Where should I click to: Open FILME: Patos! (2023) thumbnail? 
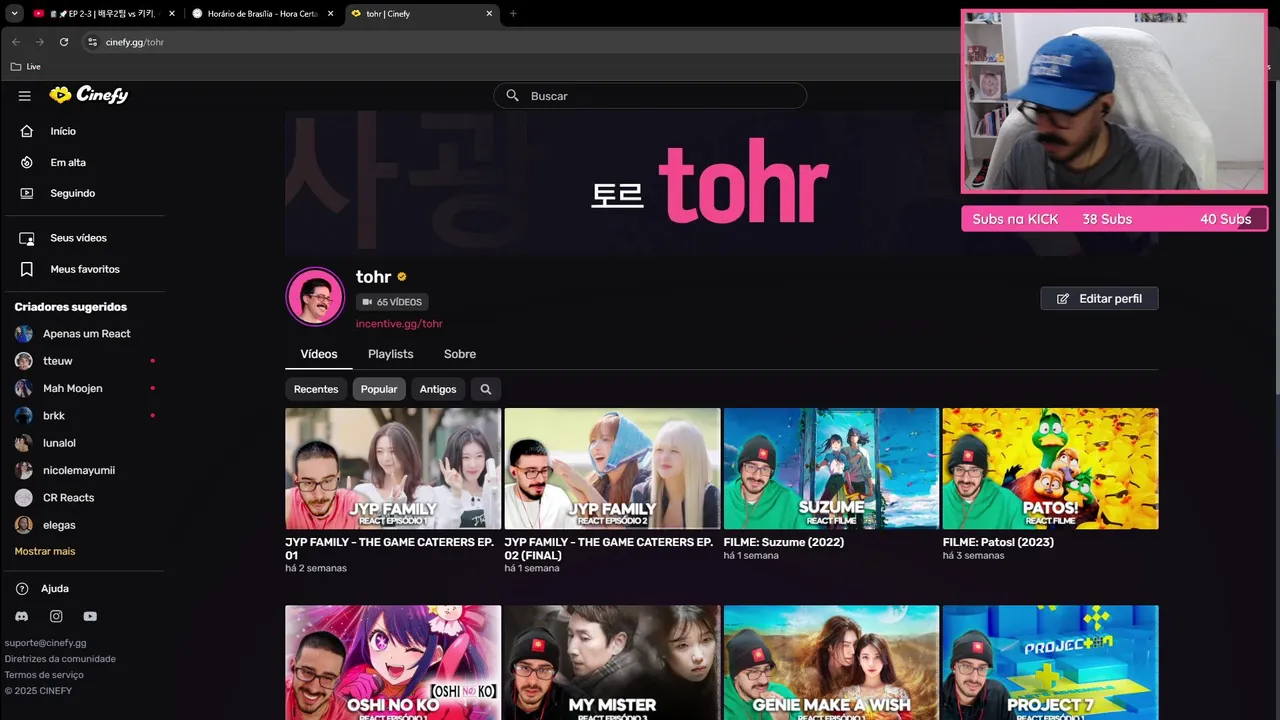(1050, 468)
